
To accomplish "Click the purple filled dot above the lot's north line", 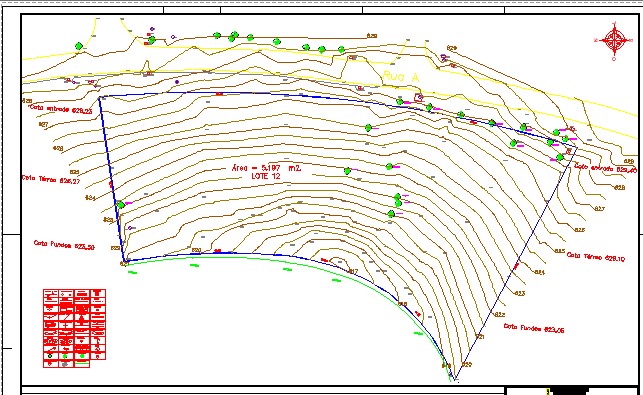I will [177, 82].
